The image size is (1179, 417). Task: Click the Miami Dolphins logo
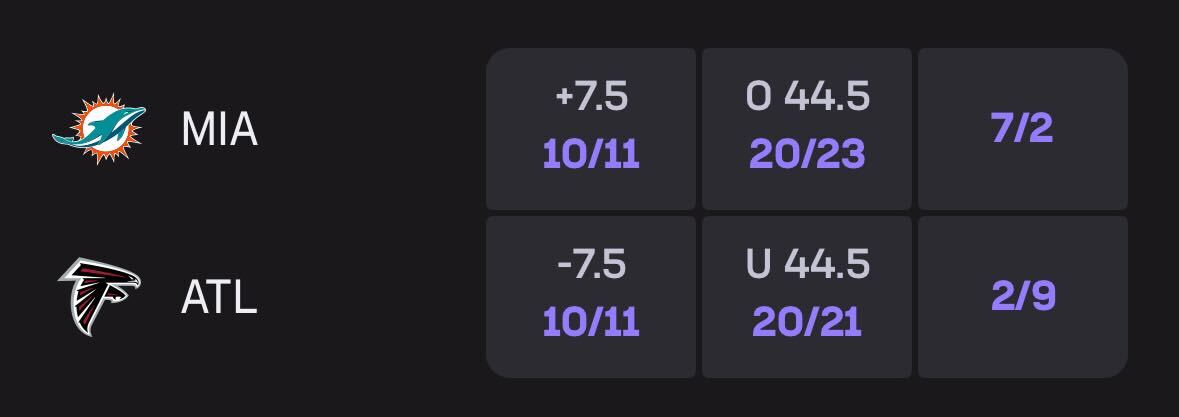98,129
